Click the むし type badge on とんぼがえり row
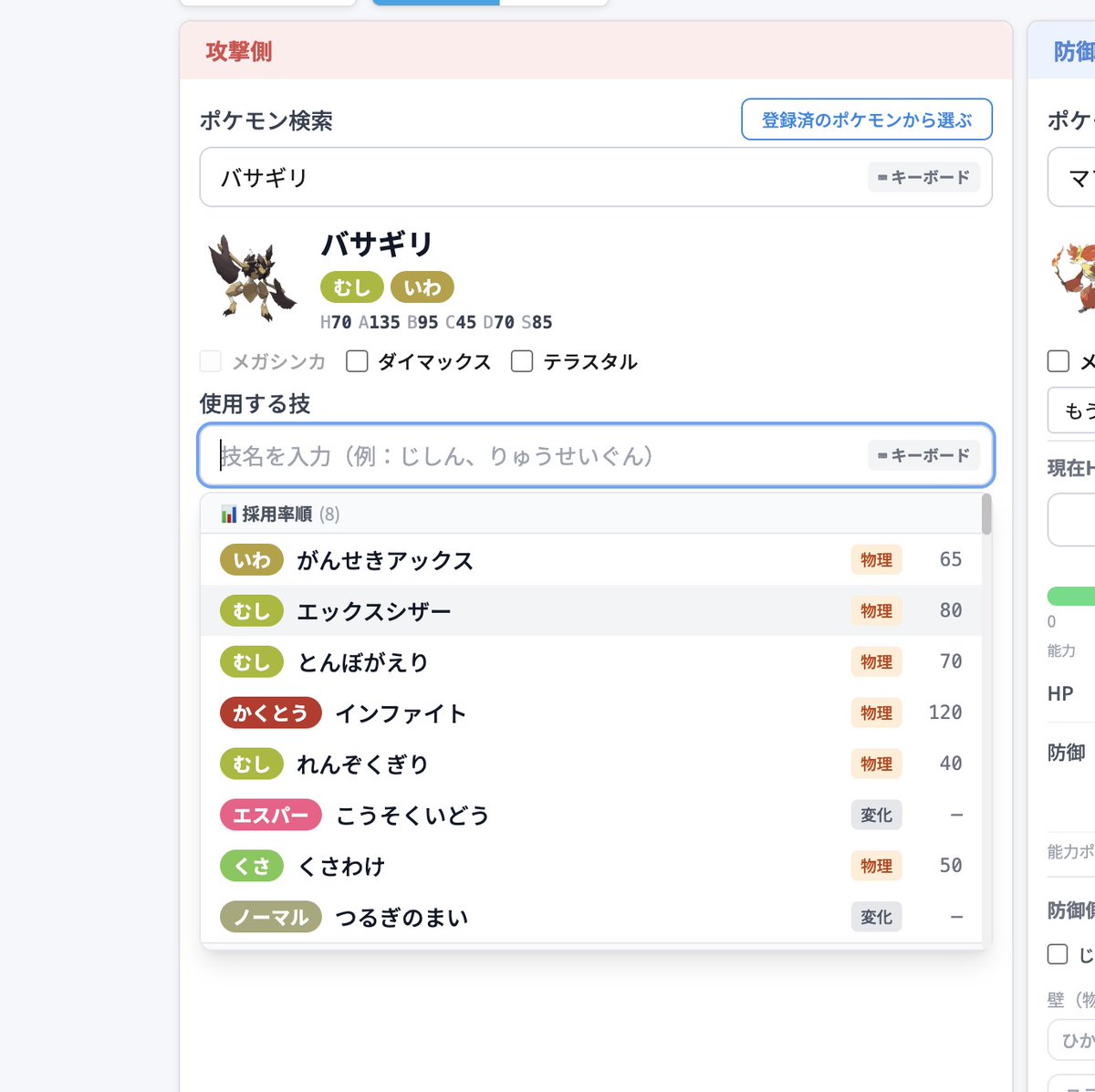Viewport: 1095px width, 1092px height. [252, 662]
